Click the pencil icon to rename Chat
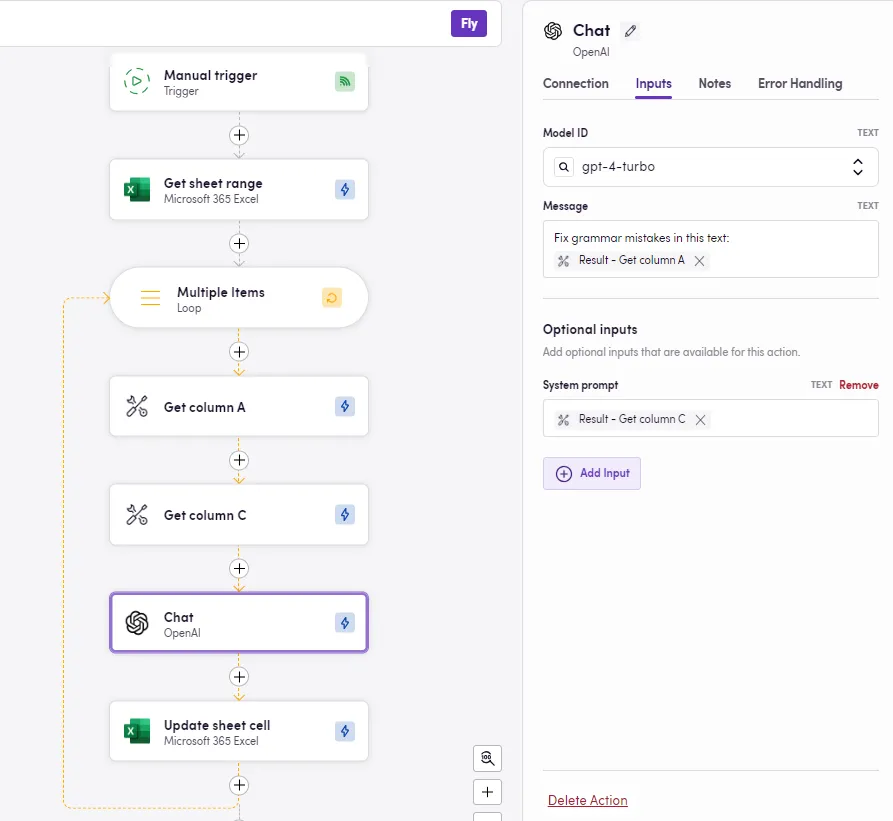893x821 pixels. point(629,31)
